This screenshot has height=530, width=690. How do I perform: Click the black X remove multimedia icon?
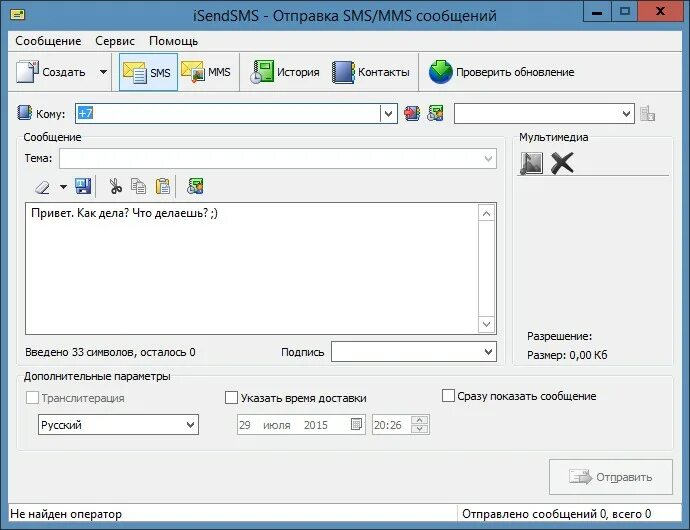562,163
